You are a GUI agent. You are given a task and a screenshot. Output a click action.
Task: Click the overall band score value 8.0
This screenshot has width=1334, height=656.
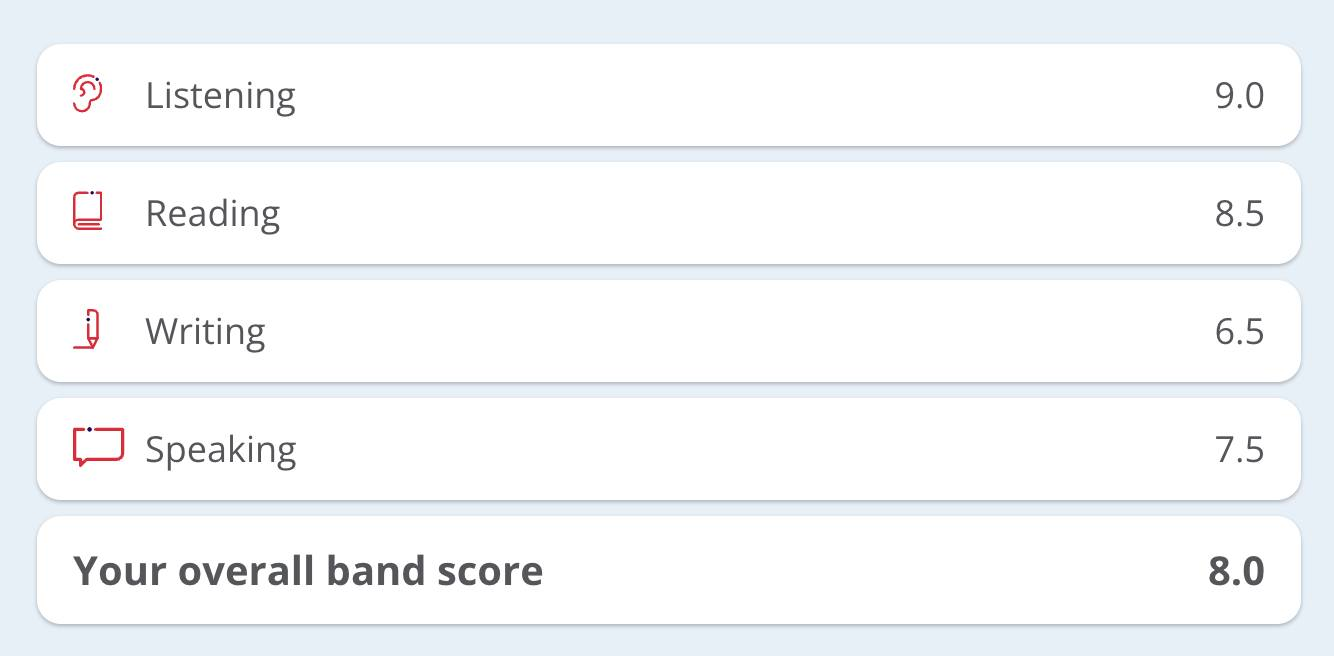[x=1236, y=570]
